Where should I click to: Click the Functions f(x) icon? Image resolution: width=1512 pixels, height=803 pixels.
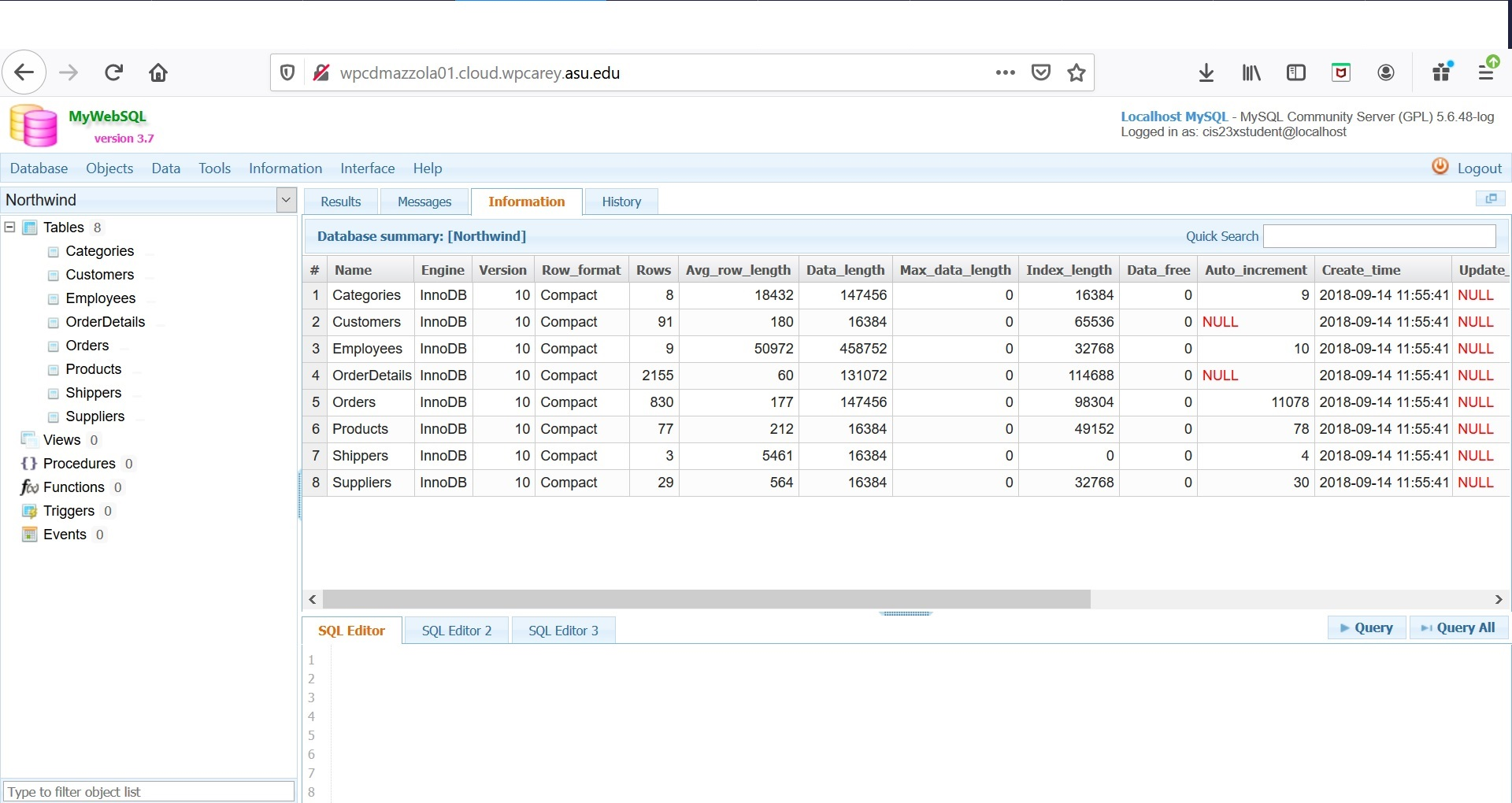tap(29, 487)
